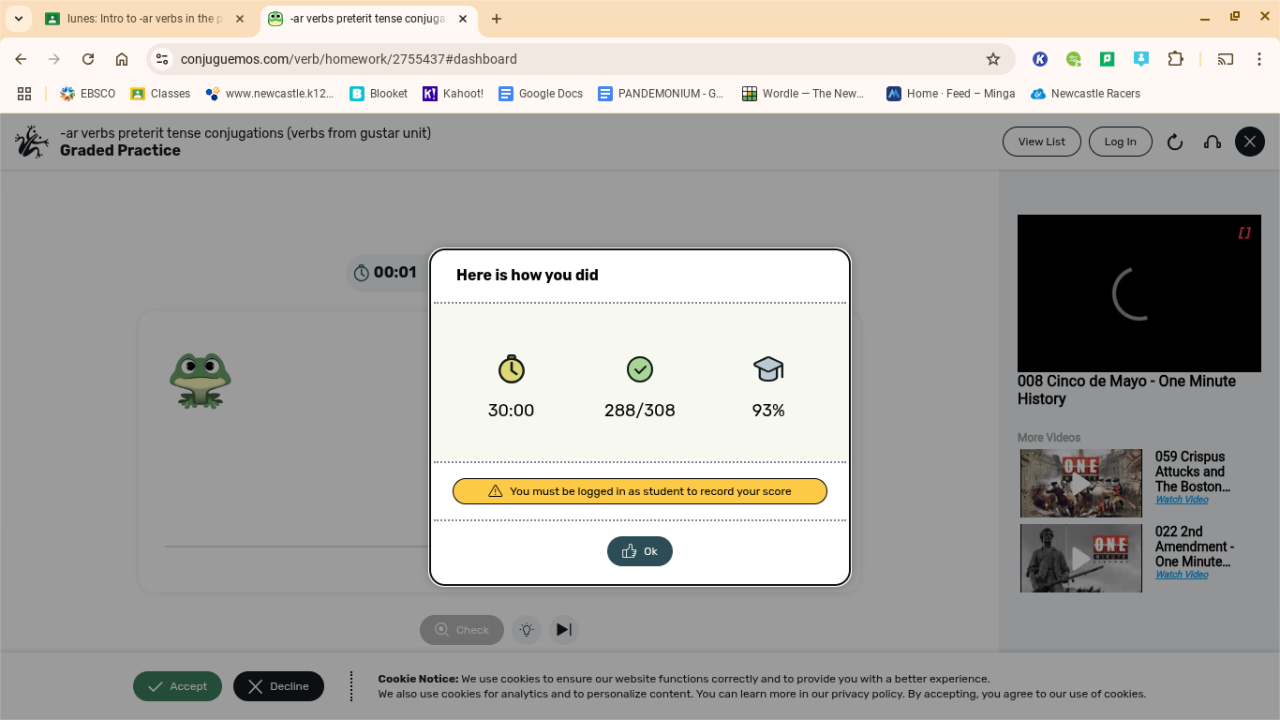1280x720 pixels.
Task: Click the green round extension icon
Action: click(1074, 59)
